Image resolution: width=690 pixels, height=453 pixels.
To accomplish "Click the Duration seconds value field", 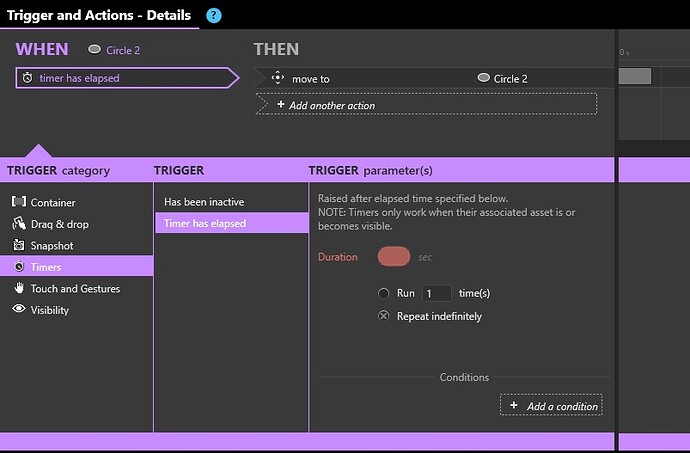I will pyautogui.click(x=394, y=257).
